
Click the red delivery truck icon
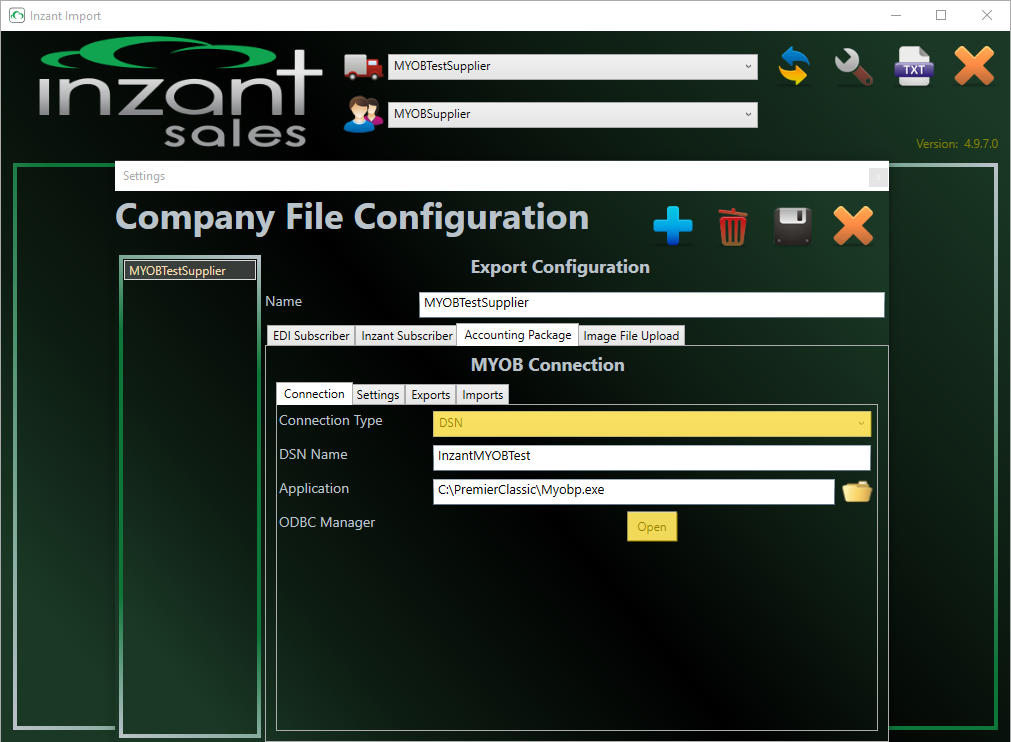(x=363, y=66)
